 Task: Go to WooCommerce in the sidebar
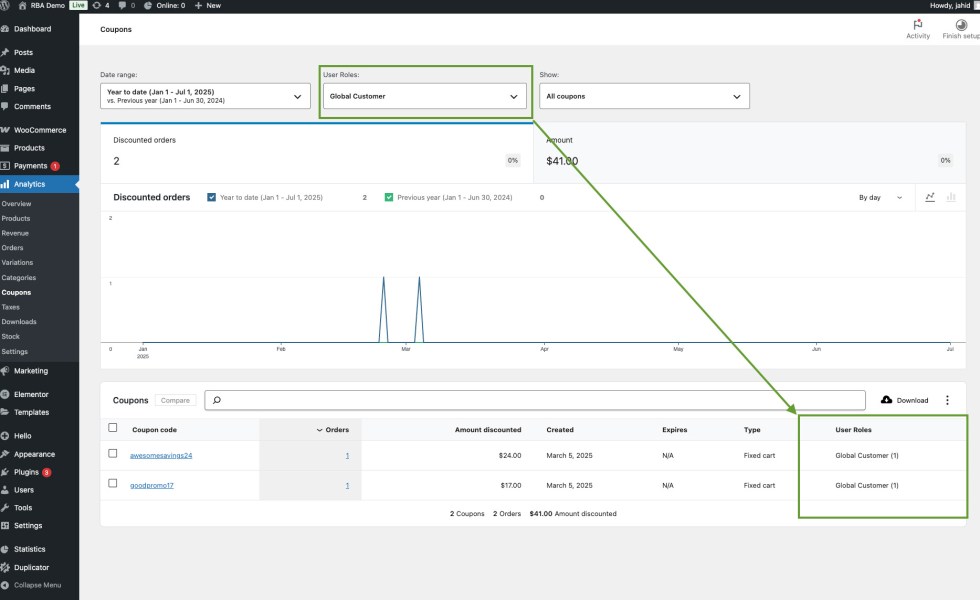coord(39,130)
